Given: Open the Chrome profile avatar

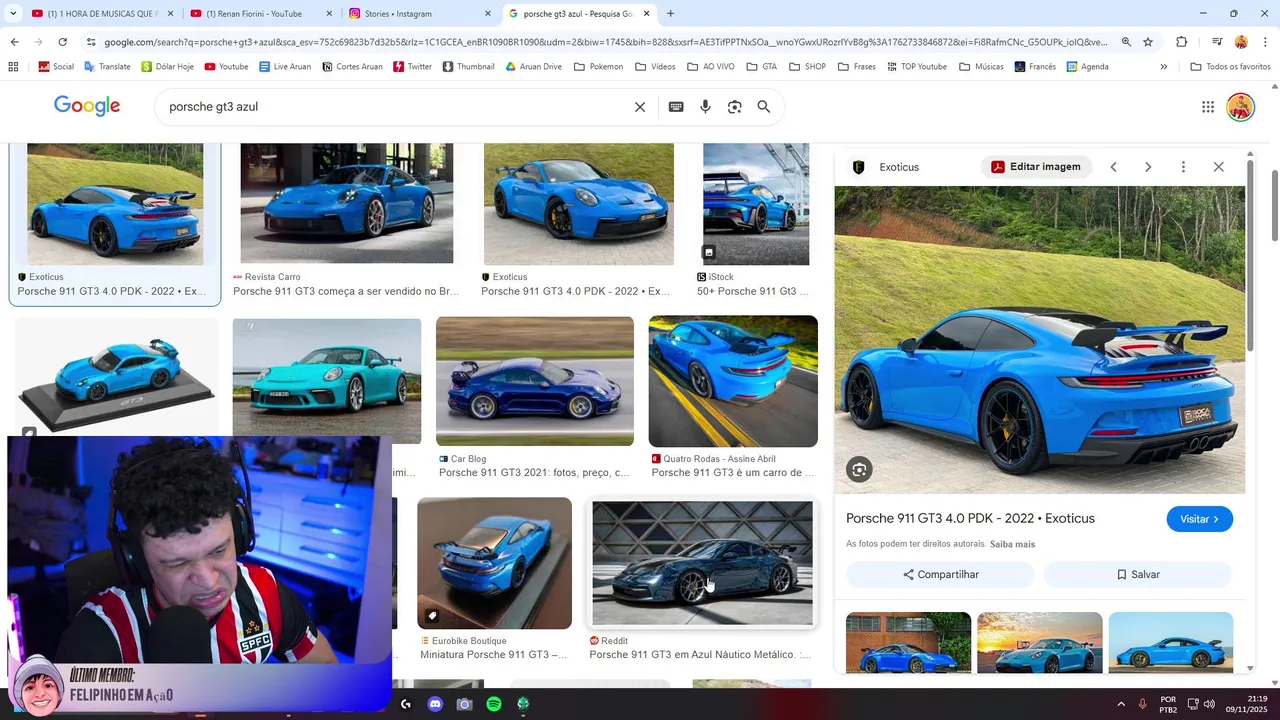Looking at the screenshot, I should [1241, 42].
